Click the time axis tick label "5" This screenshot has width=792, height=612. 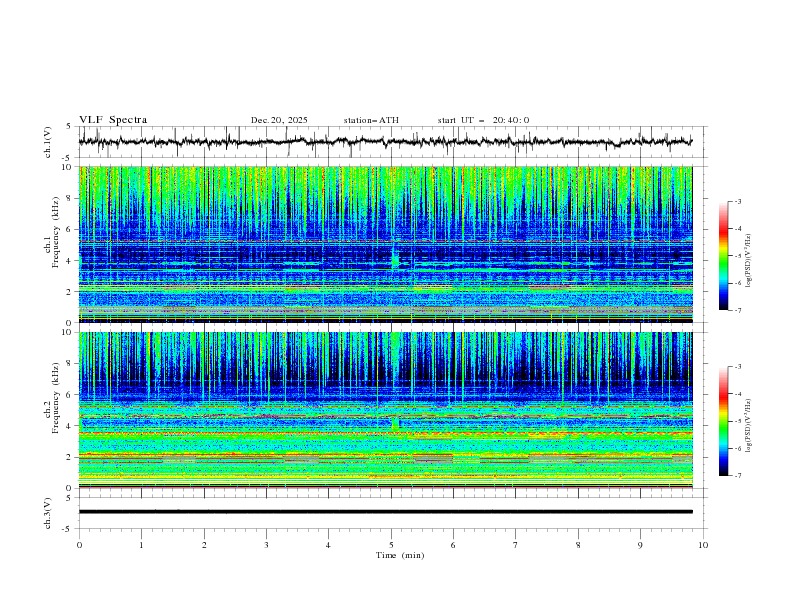pyautogui.click(x=391, y=545)
